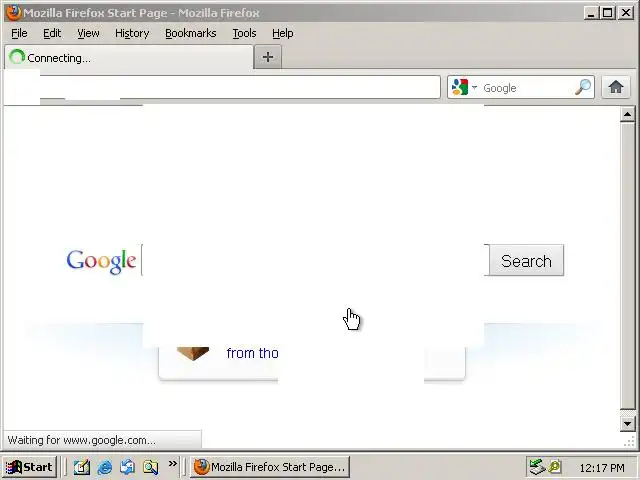Launch Internet Explorer from quick launch
The image size is (640, 480).
[105, 467]
